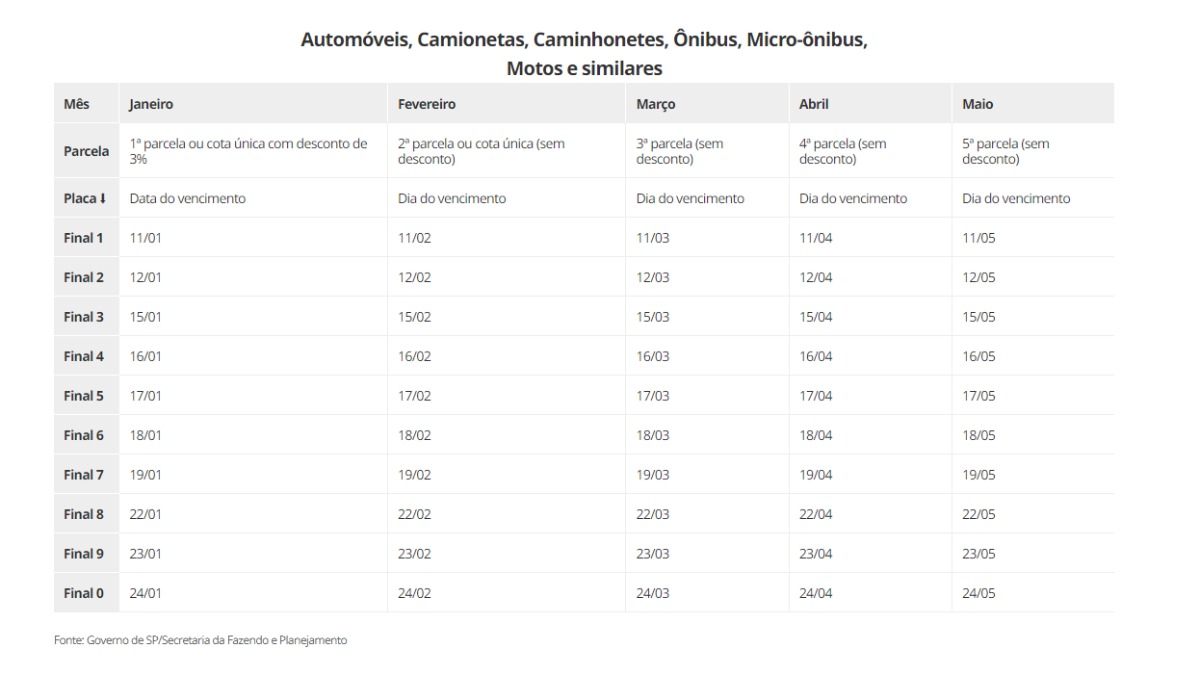Viewport: 1200px width, 675px height.
Task: Click the Fonte Governo de SP source text
Action: point(200,640)
